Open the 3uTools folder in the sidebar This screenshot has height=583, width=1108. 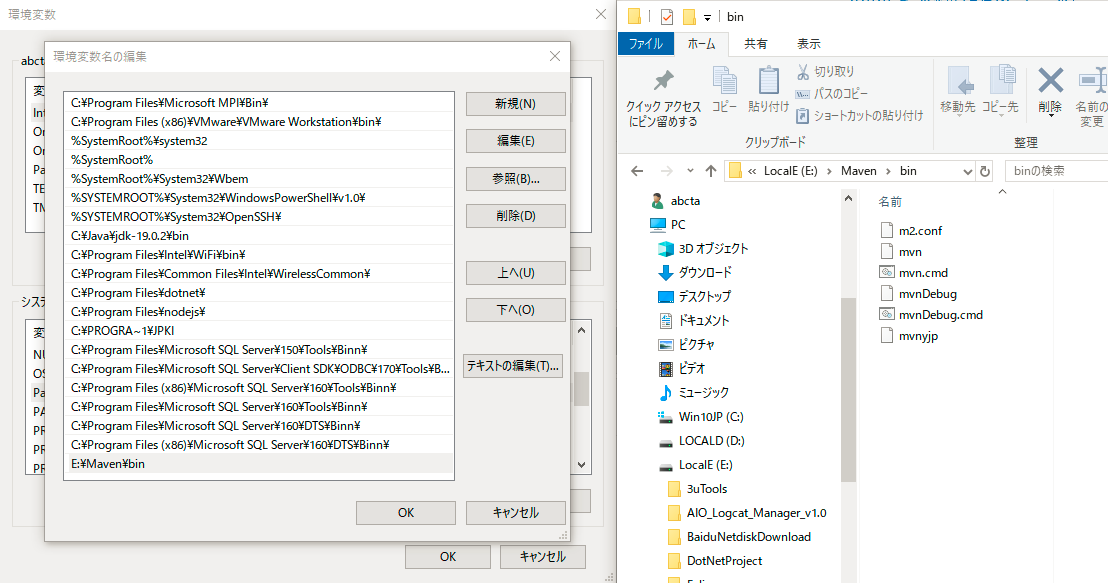tap(697, 489)
